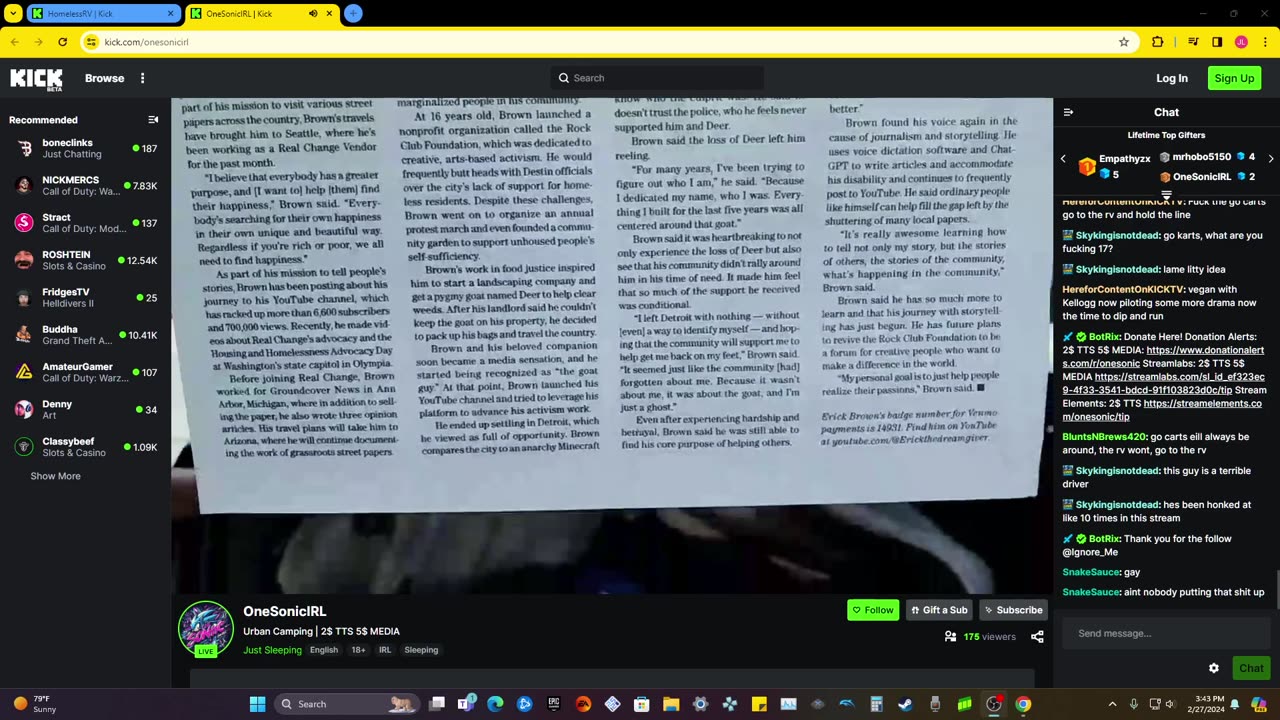This screenshot has width=1280, height=720.
Task: Click the Empathyzx top gifter name
Action: (x=1124, y=159)
